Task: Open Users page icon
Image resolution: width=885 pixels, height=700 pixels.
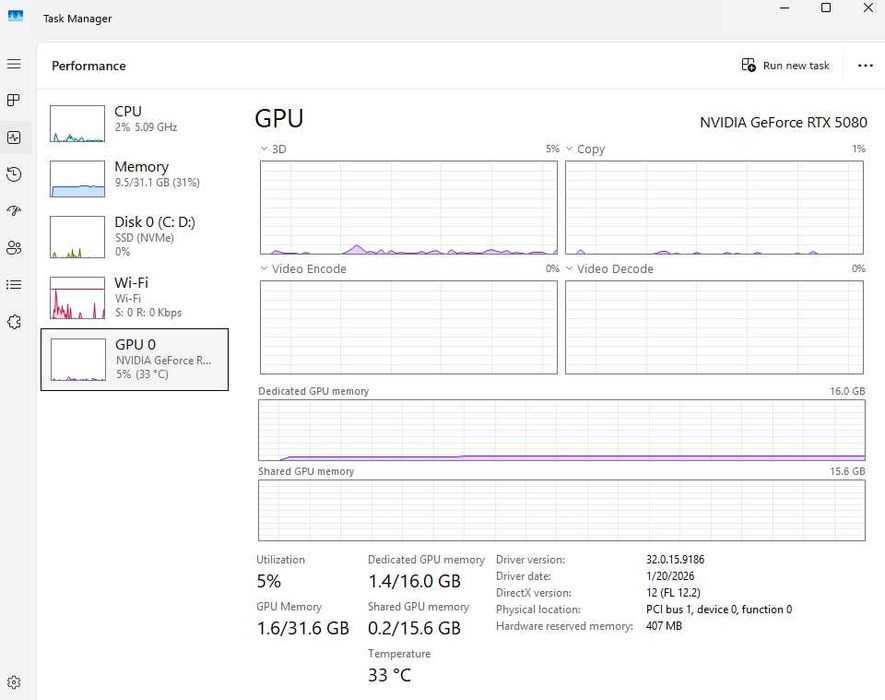Action: 14,247
